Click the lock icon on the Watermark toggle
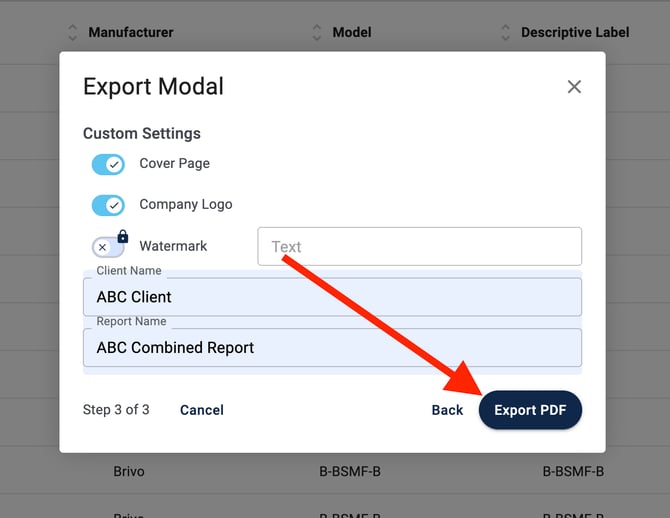Viewport: 670px width, 518px height. [123, 237]
